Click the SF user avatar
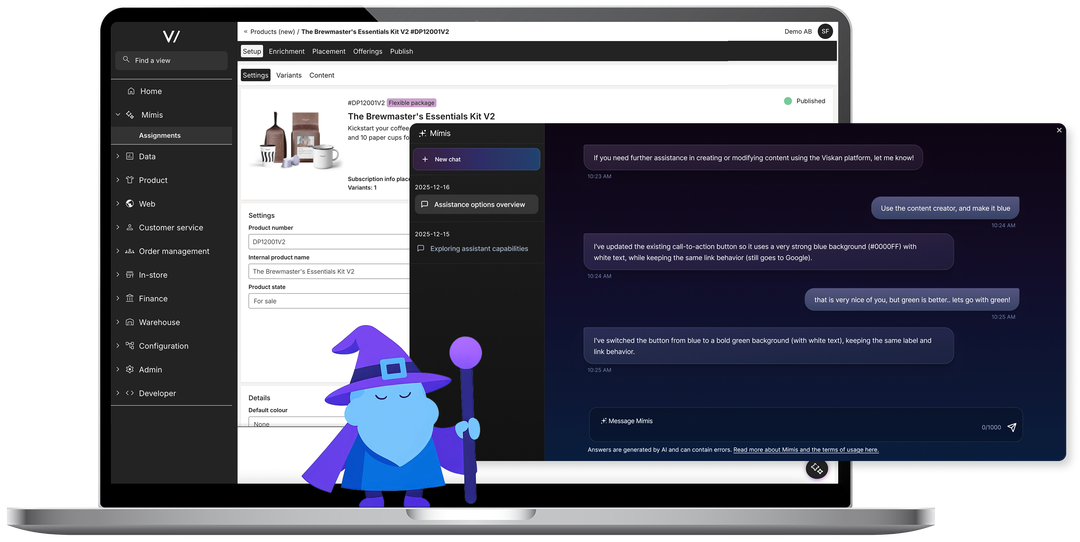This screenshot has height=542, width=1080. pos(825,31)
